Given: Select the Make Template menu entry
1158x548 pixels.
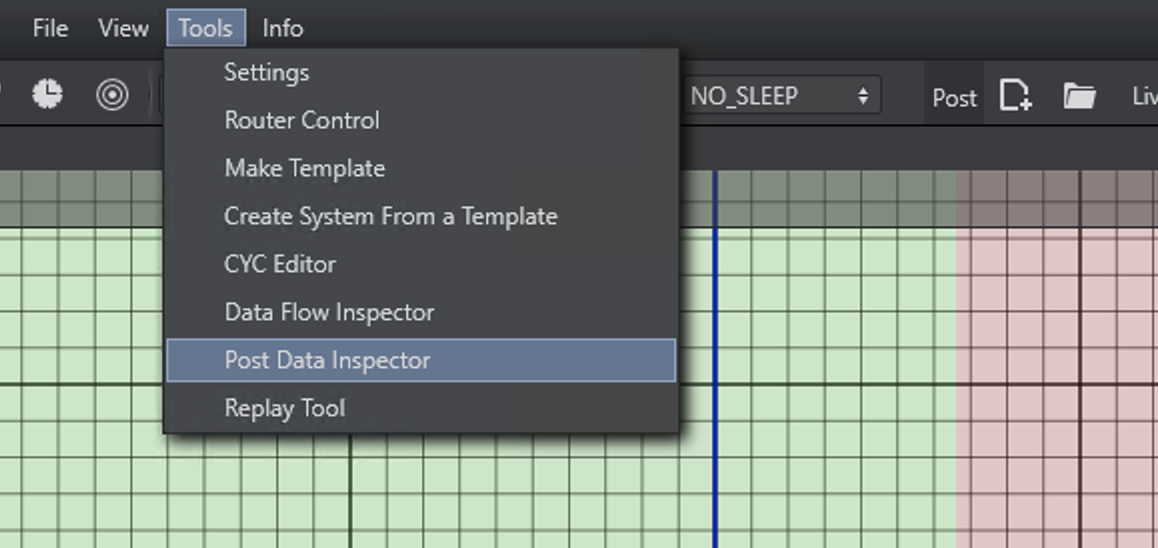Looking at the screenshot, I should click(x=305, y=168).
